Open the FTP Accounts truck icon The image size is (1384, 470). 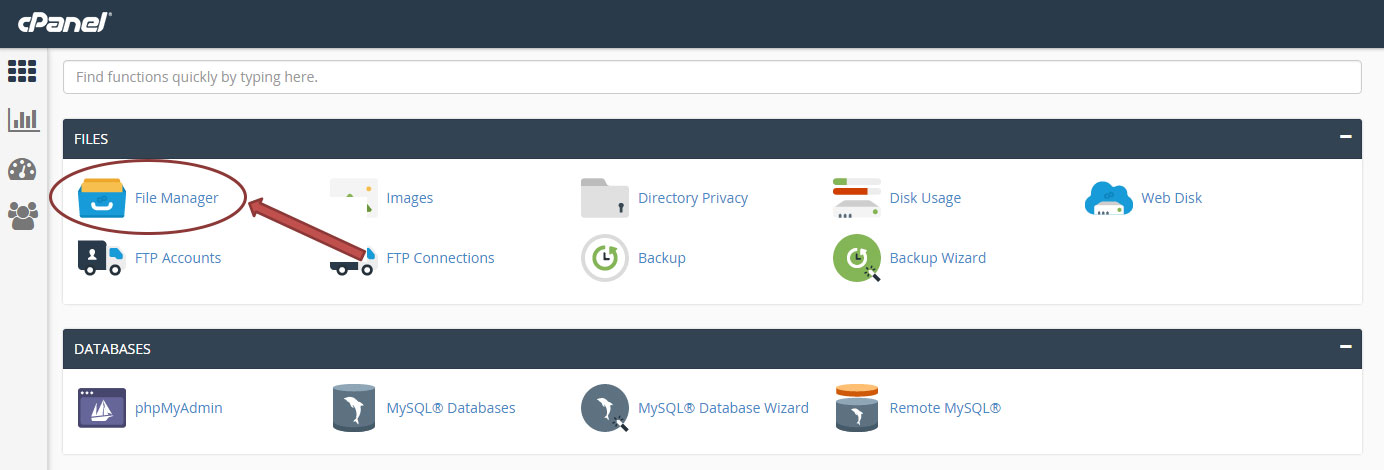point(101,258)
